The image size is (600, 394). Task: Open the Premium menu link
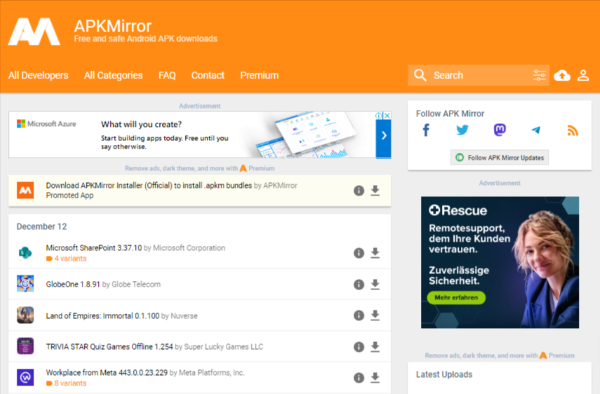pyautogui.click(x=259, y=75)
